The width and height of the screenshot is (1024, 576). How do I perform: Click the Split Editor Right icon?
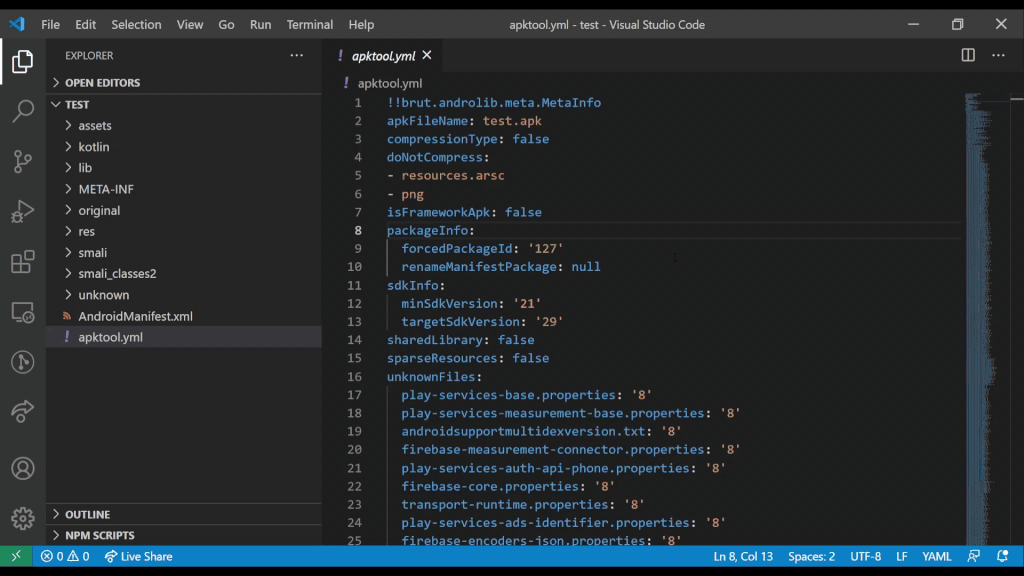(967, 56)
